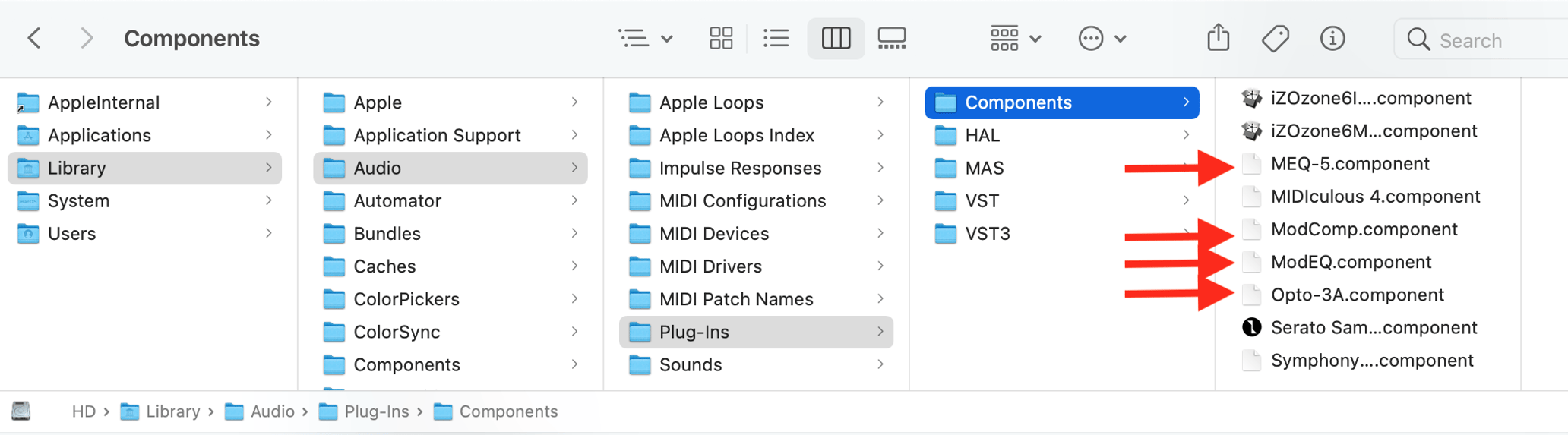
Task: Select the column view button
Action: pyautogui.click(x=836, y=38)
